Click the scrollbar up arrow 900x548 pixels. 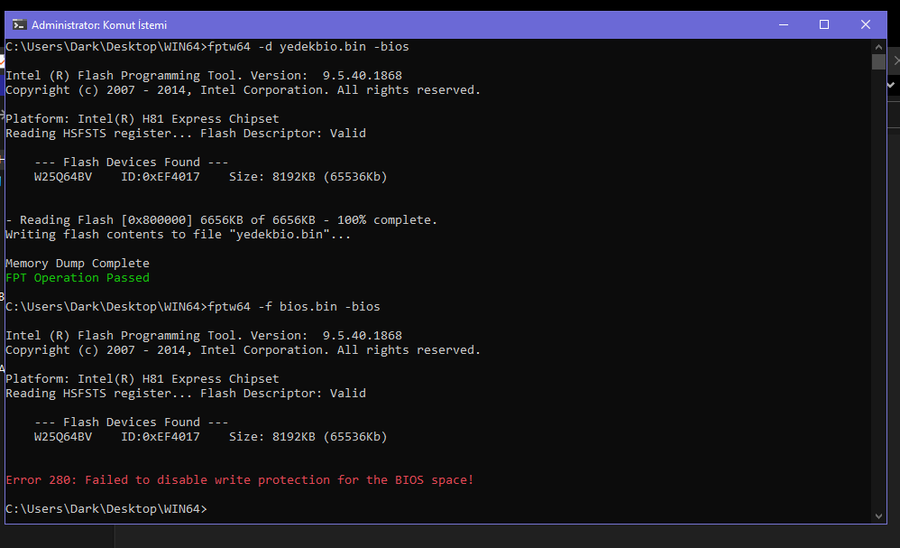[x=879, y=47]
